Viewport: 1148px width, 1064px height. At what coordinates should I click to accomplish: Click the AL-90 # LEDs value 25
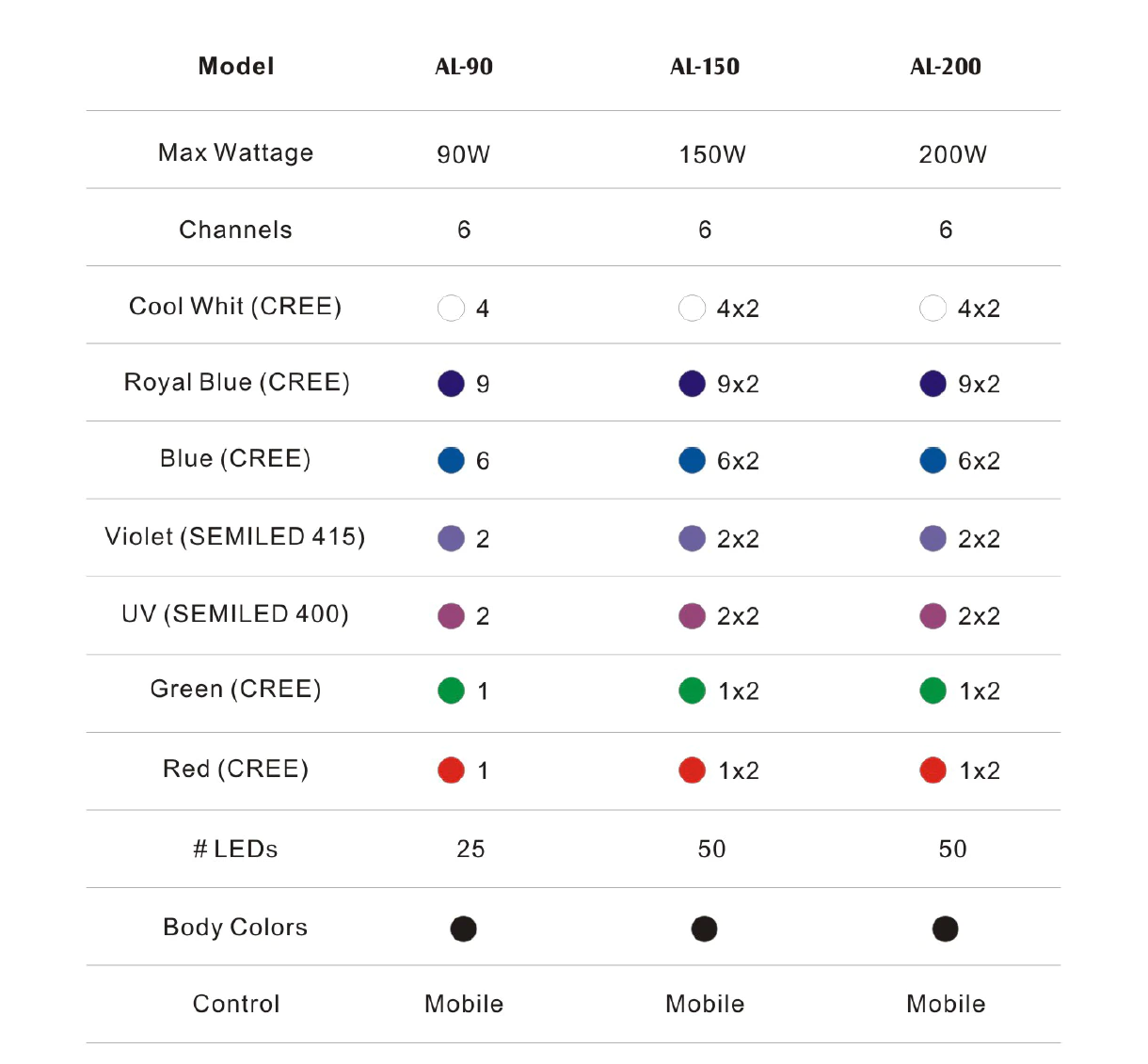tap(470, 850)
